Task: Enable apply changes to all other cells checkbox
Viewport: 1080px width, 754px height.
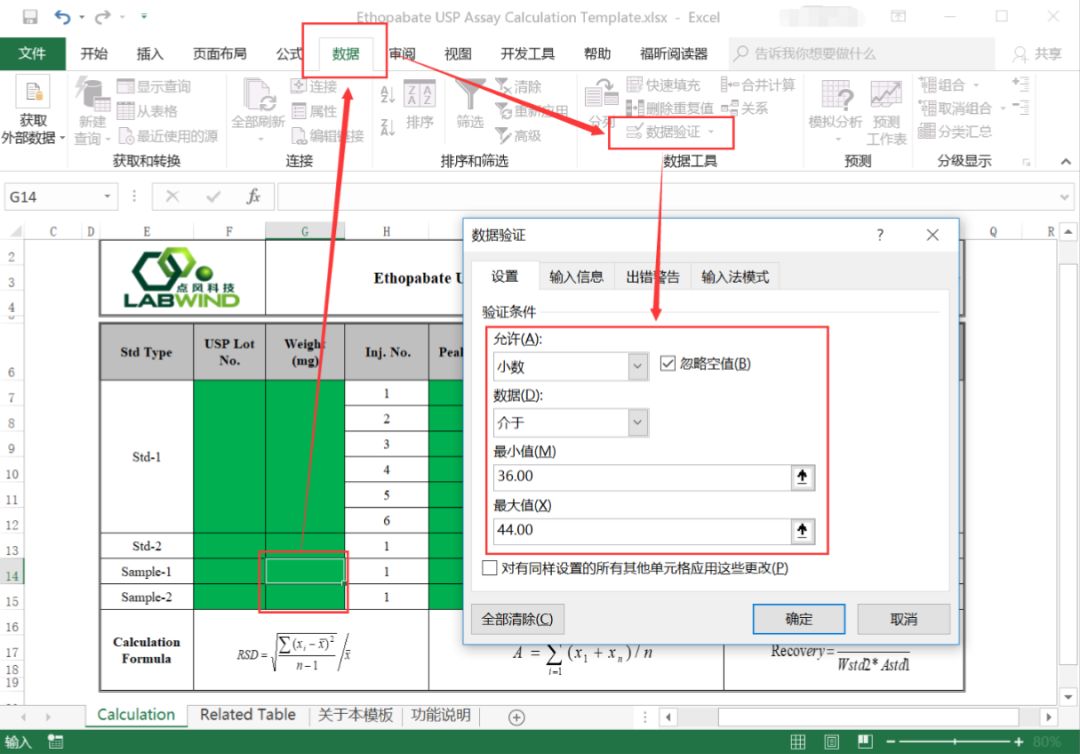Action: [490, 568]
